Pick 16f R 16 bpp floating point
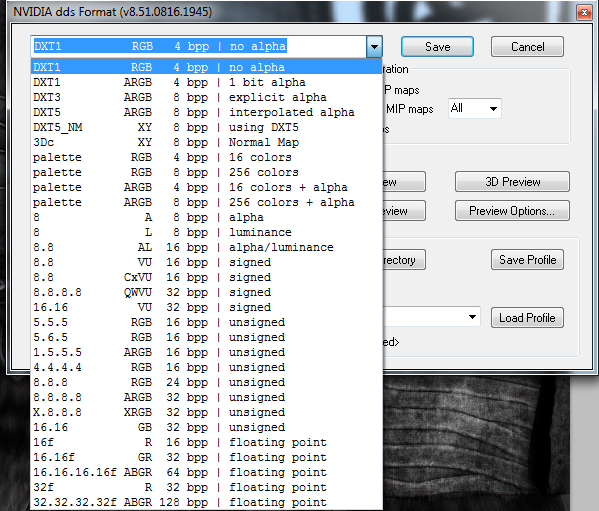This screenshot has height=511, width=599. 206,442
